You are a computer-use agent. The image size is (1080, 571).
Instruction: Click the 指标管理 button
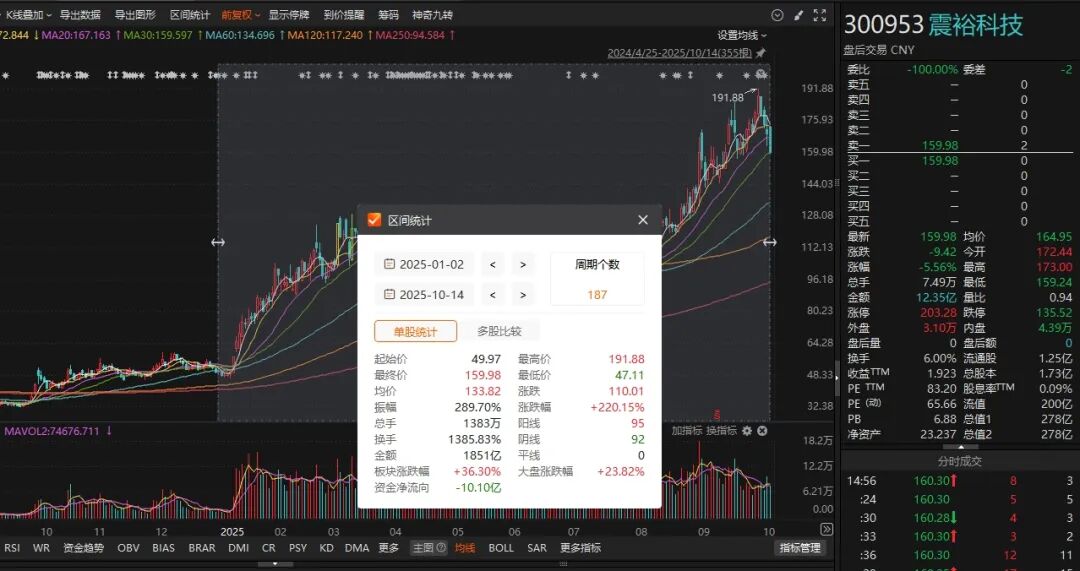coord(800,548)
